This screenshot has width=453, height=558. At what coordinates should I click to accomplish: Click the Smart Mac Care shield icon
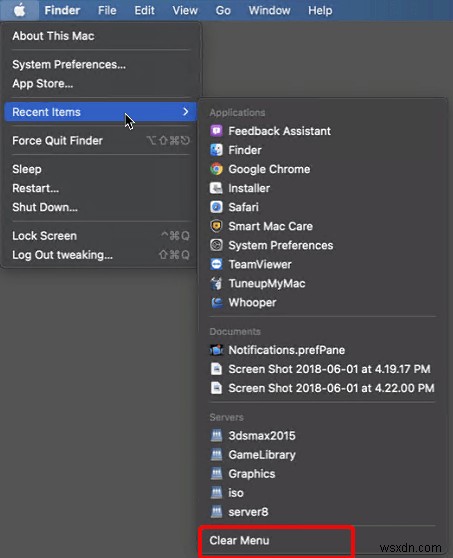(x=216, y=226)
